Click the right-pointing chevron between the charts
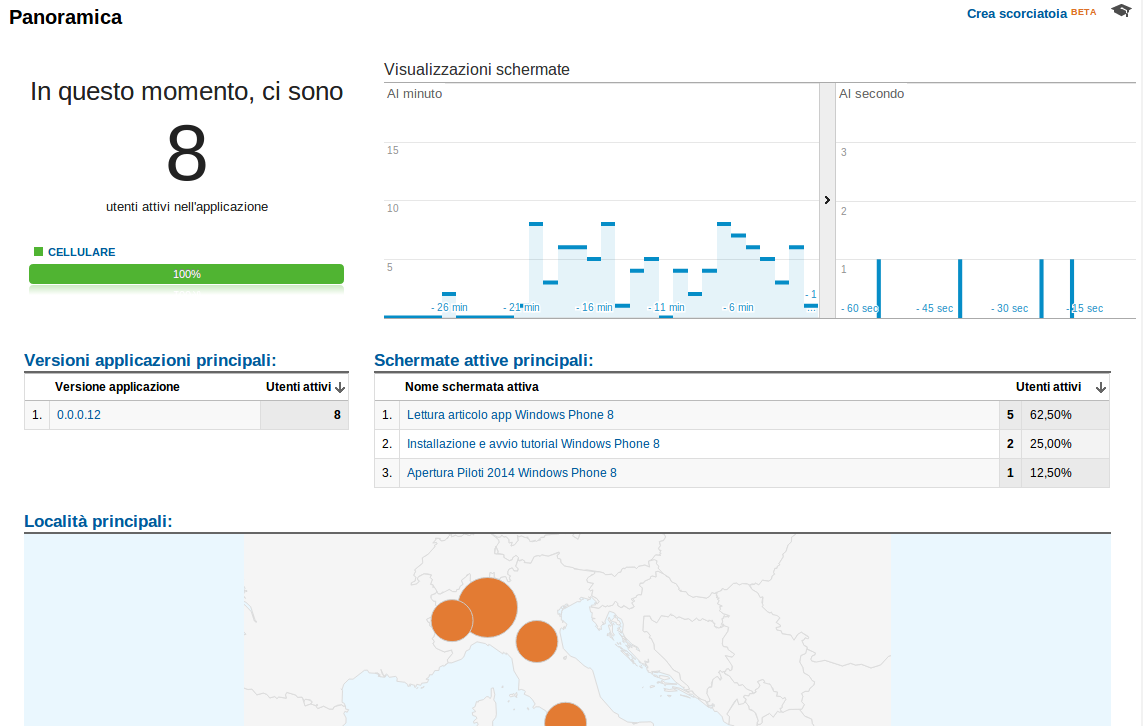 pyautogui.click(x=827, y=200)
